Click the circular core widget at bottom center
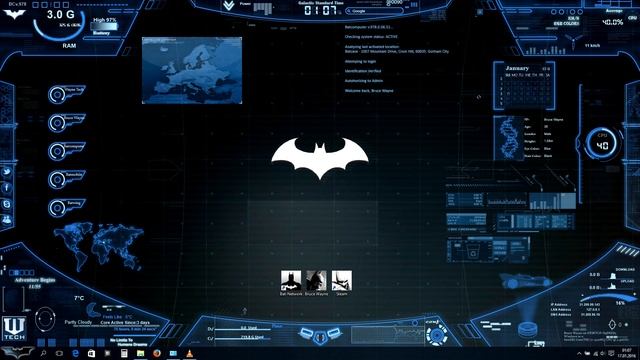 436,335
